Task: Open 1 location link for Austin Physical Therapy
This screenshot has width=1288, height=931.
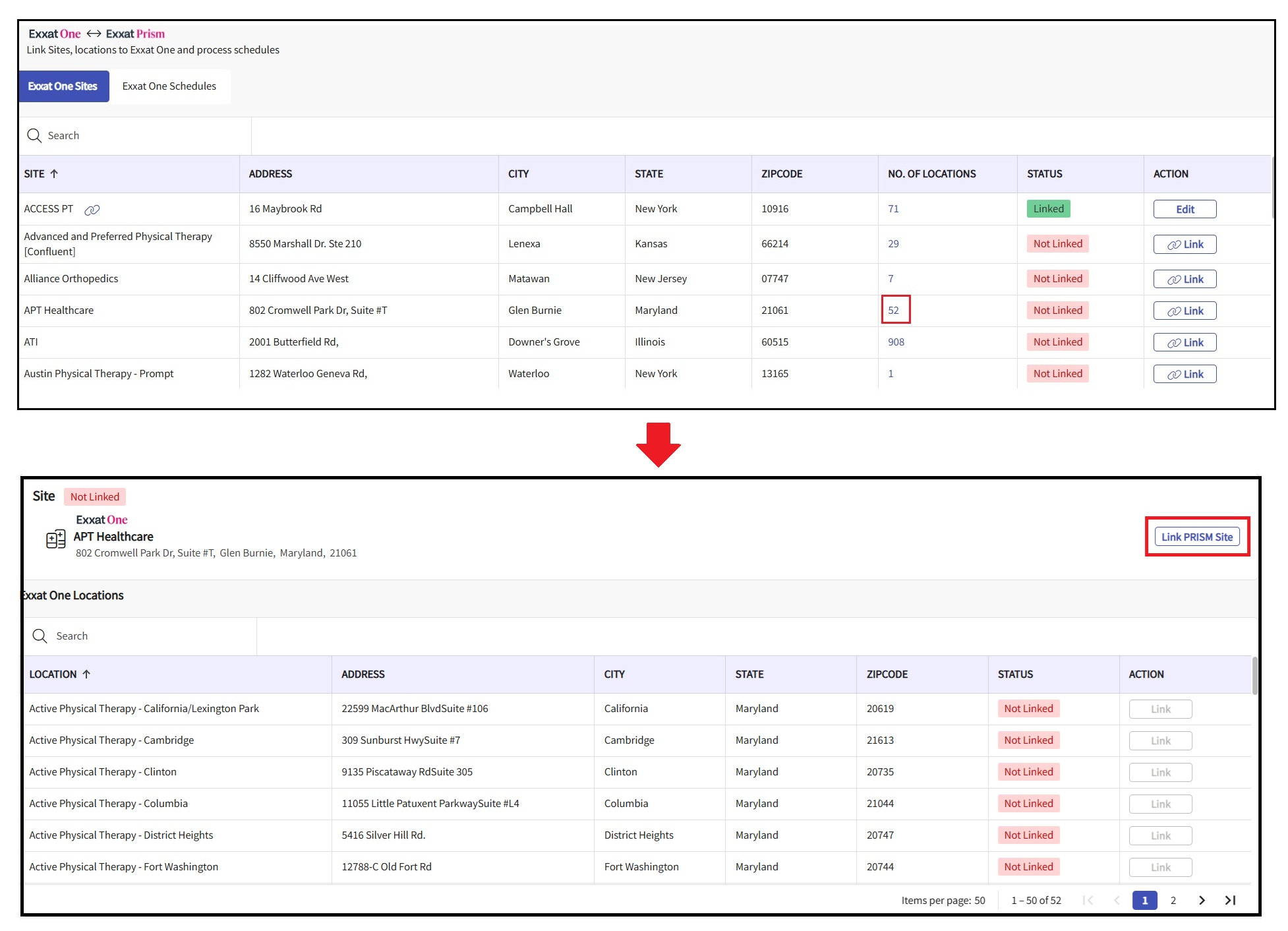Action: click(891, 374)
